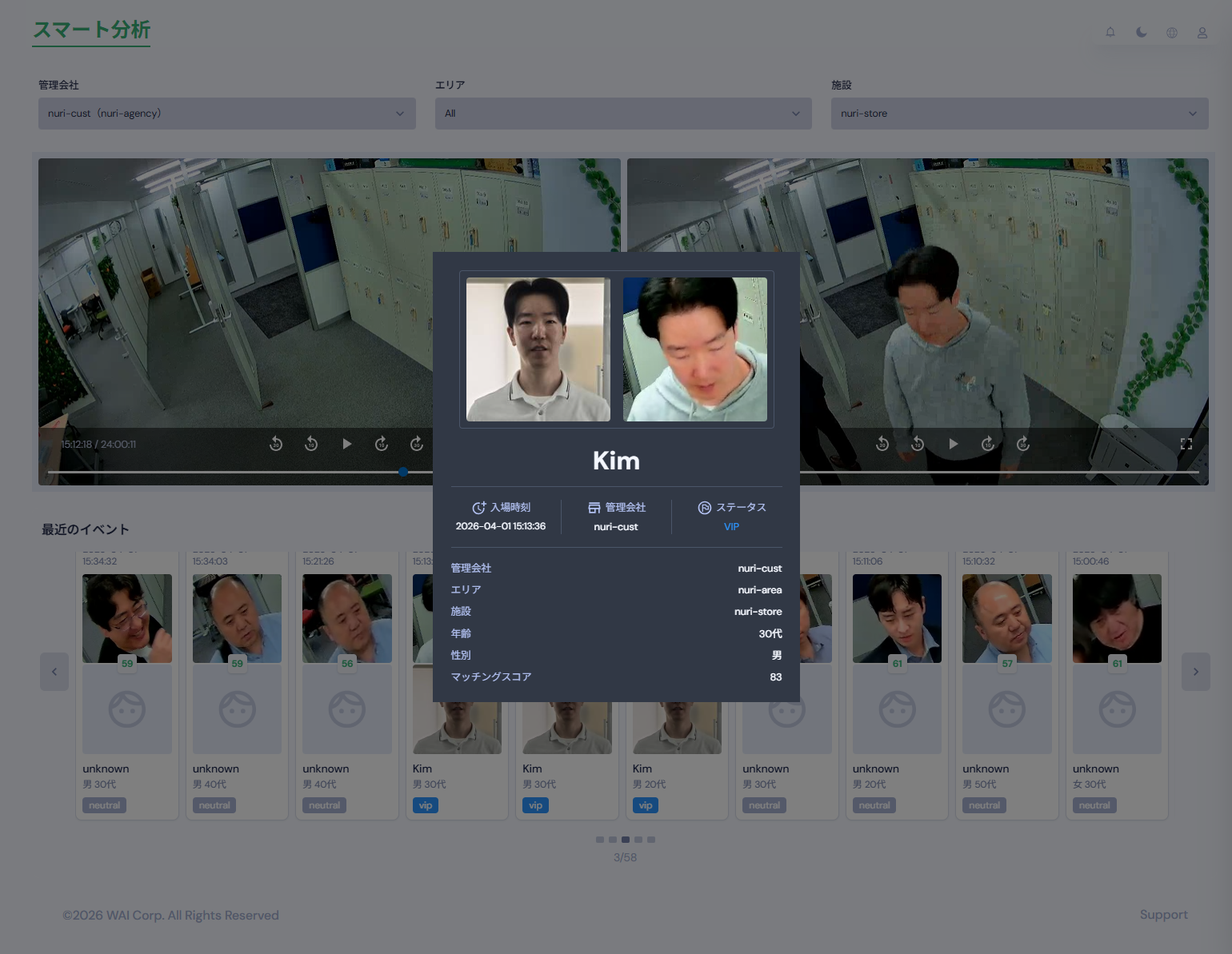Open the 15:34:32 event face thumbnail

[x=127, y=618]
